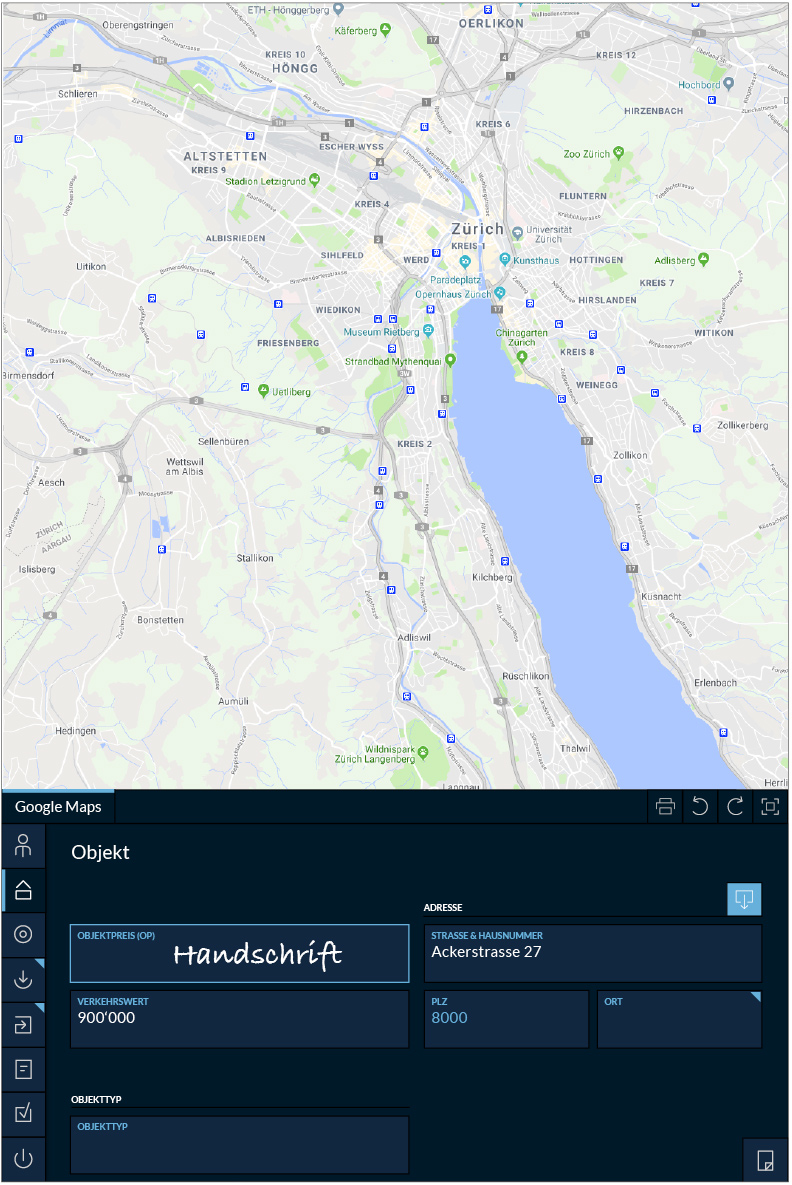This screenshot has width=792, height=1185.
Task: Click the power icon in sidebar
Action: pos(24,1160)
